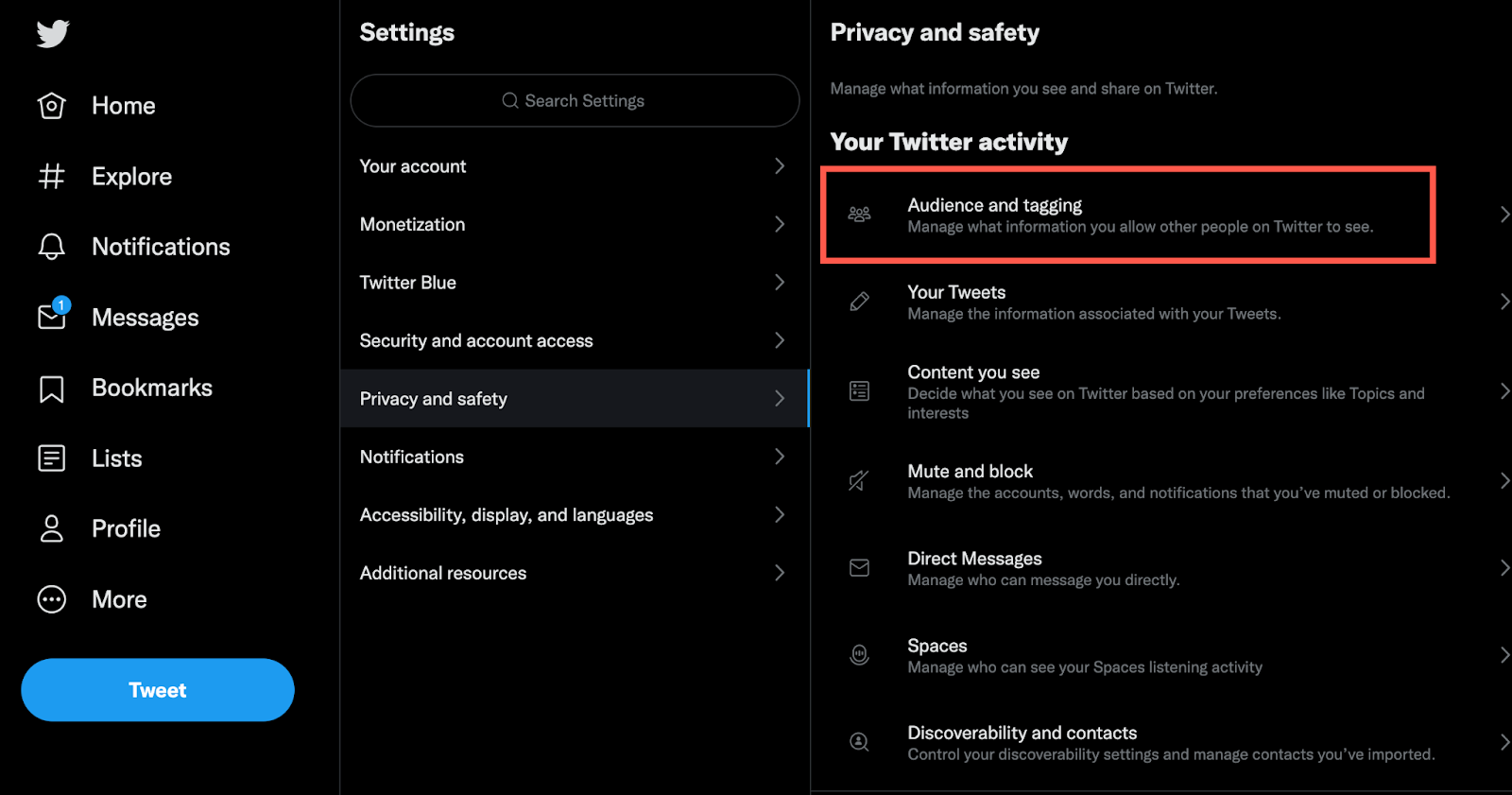Click the Bookmarks ribbon icon
Image resolution: width=1512 pixels, height=795 pixels.
52,389
